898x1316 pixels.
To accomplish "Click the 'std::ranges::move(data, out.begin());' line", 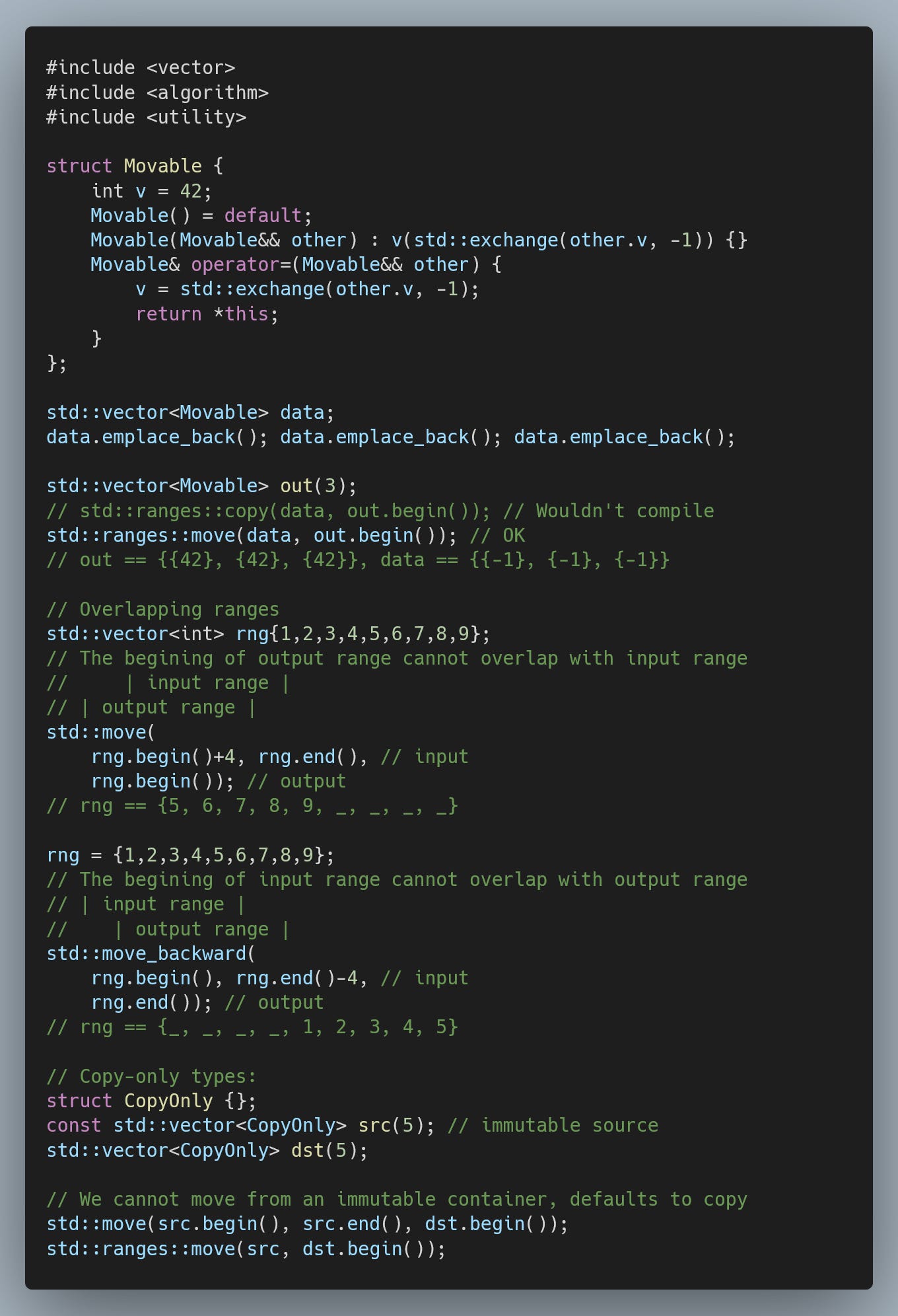I will click(x=285, y=535).
